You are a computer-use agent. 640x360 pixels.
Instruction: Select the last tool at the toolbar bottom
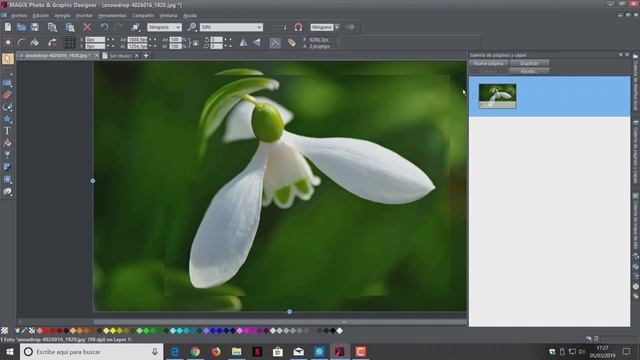pyautogui.click(x=7, y=191)
